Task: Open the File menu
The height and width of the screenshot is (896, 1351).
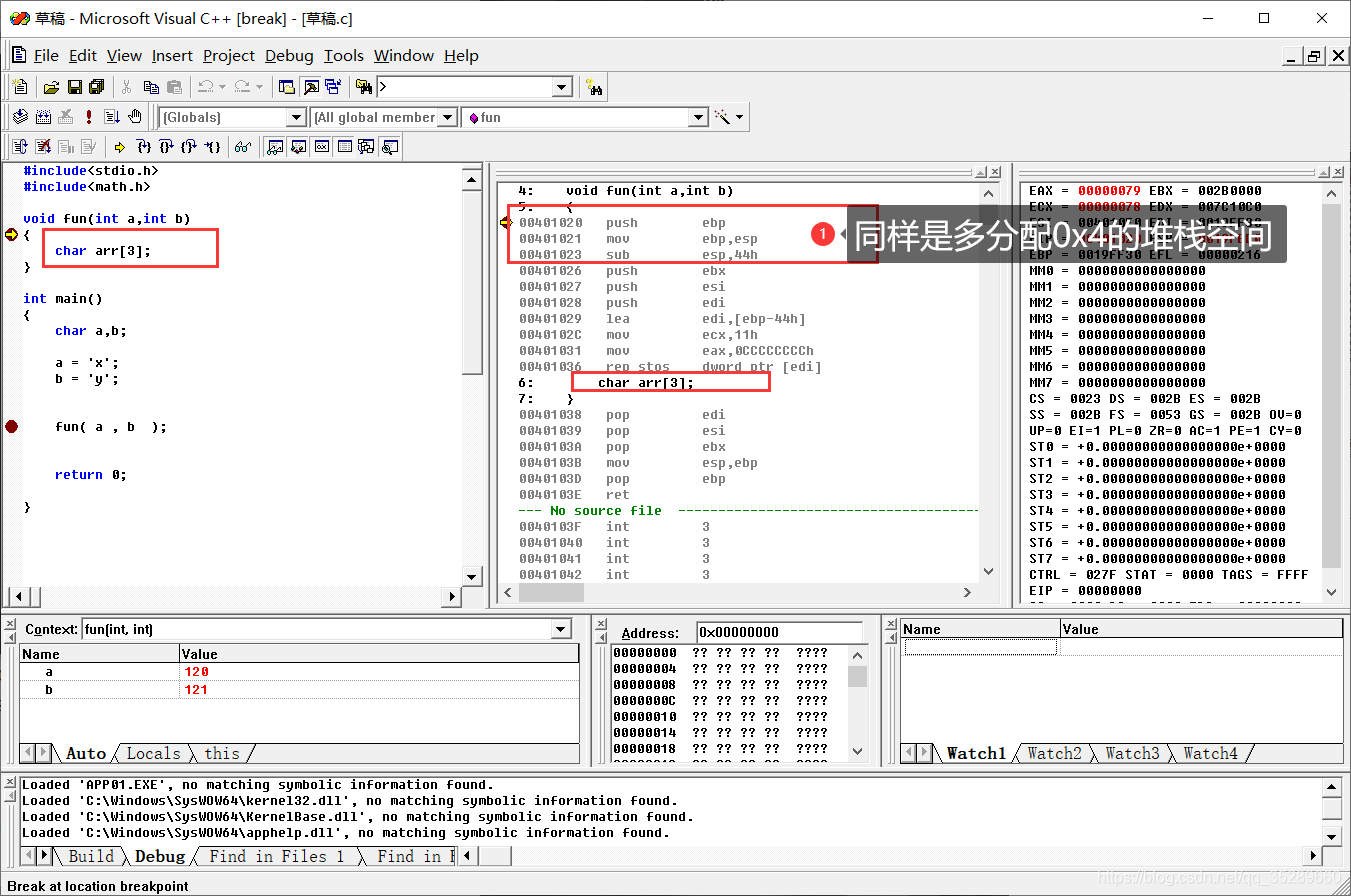Action: 46,55
